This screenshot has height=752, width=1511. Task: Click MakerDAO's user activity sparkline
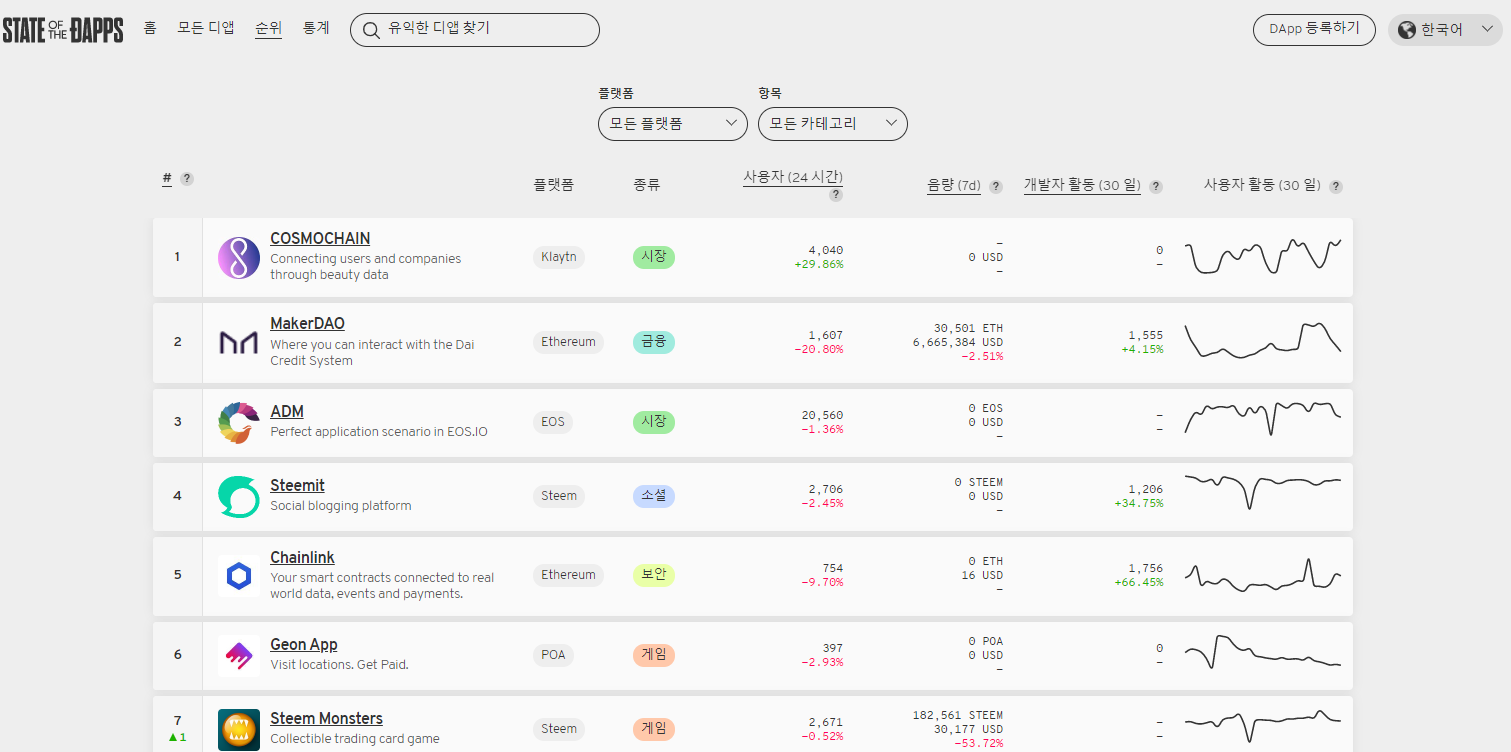click(x=1263, y=340)
